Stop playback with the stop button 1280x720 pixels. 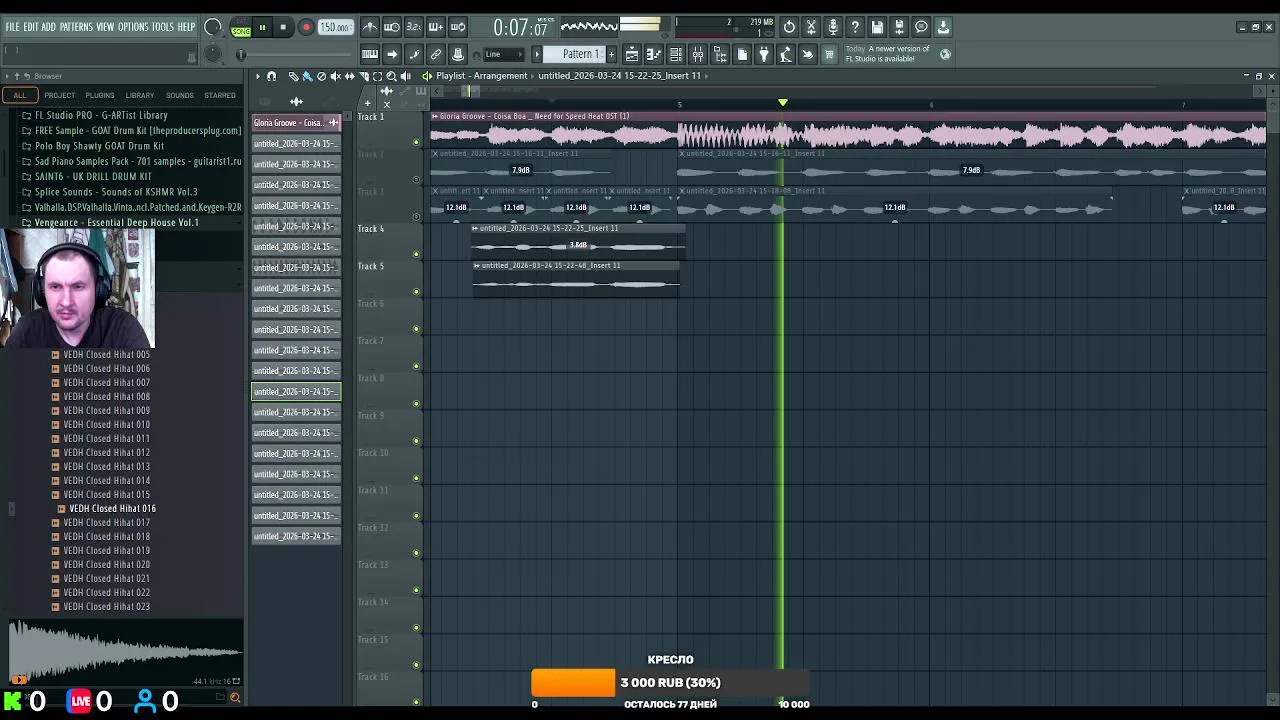(x=283, y=27)
